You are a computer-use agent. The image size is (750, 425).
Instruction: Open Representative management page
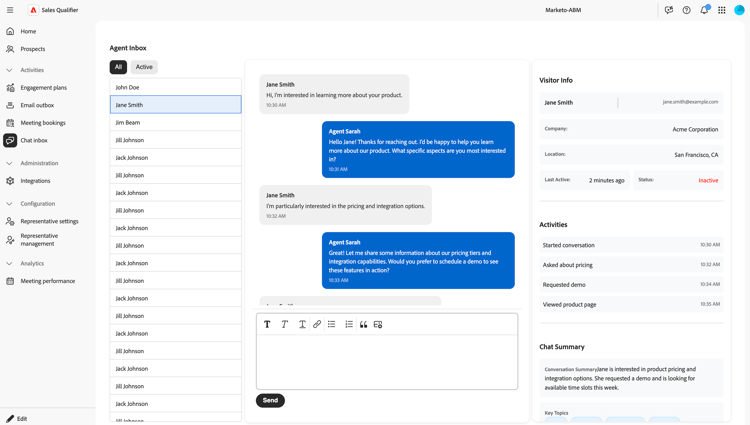pos(39,240)
